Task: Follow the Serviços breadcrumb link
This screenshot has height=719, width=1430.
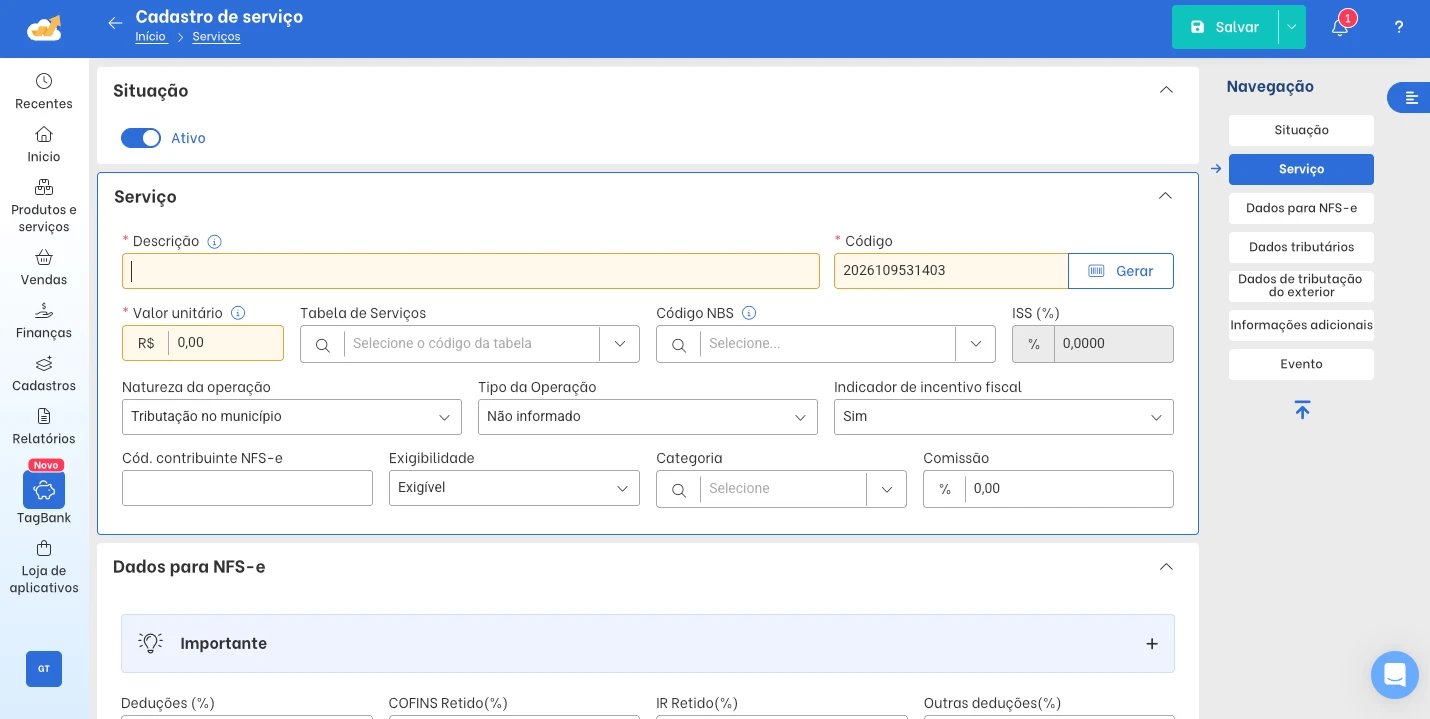Action: tap(216, 37)
